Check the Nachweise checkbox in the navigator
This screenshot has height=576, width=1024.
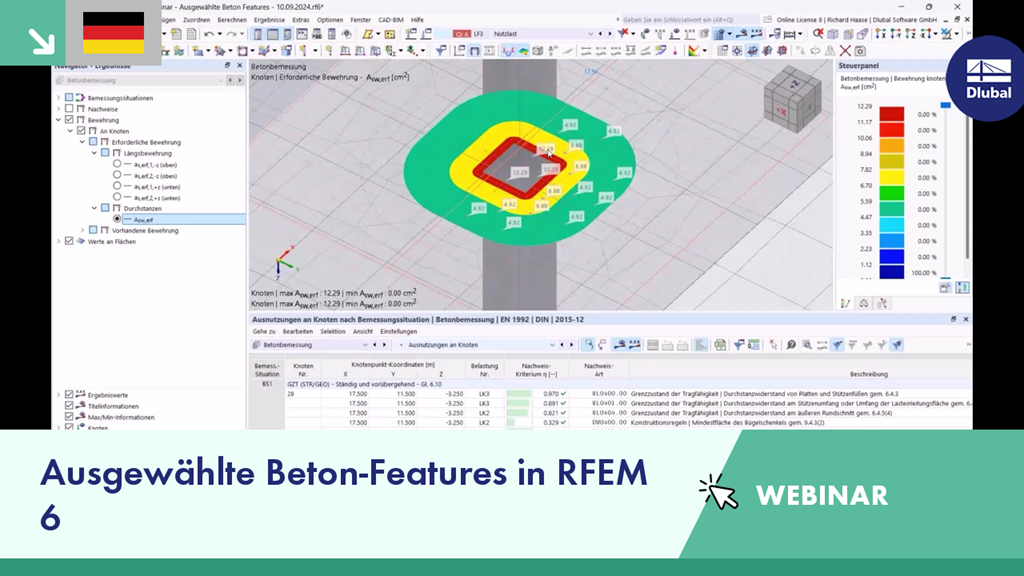[67, 109]
